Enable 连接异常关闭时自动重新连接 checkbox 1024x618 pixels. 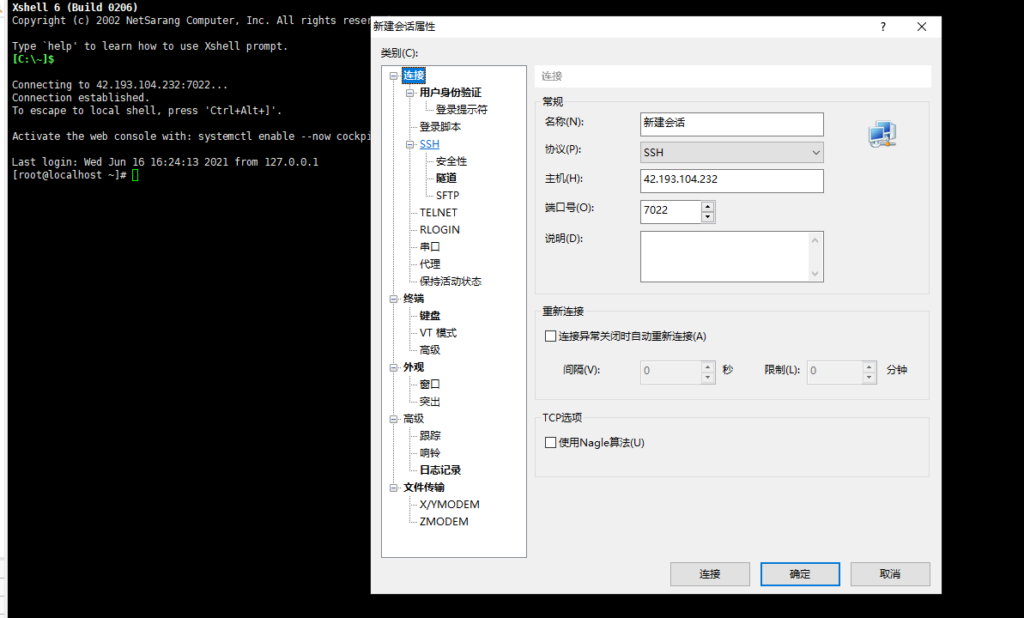click(550, 336)
